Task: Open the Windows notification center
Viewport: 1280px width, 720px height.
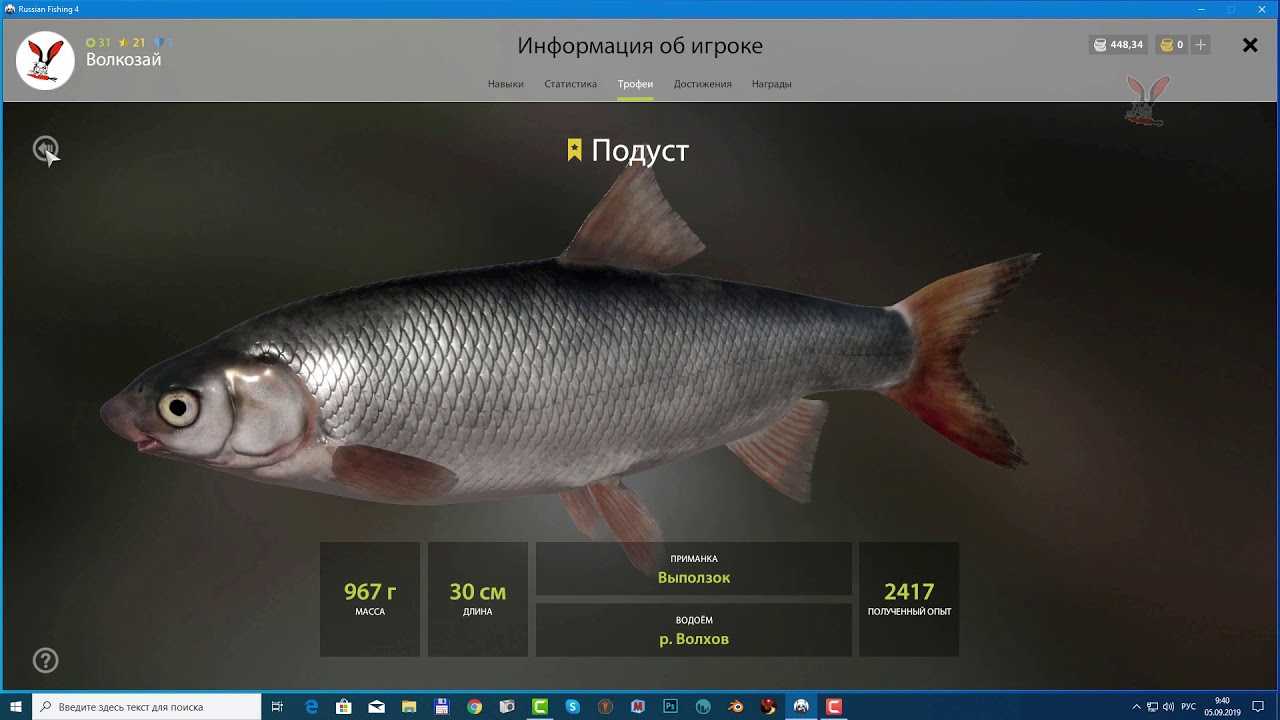Action: [x=1258, y=706]
